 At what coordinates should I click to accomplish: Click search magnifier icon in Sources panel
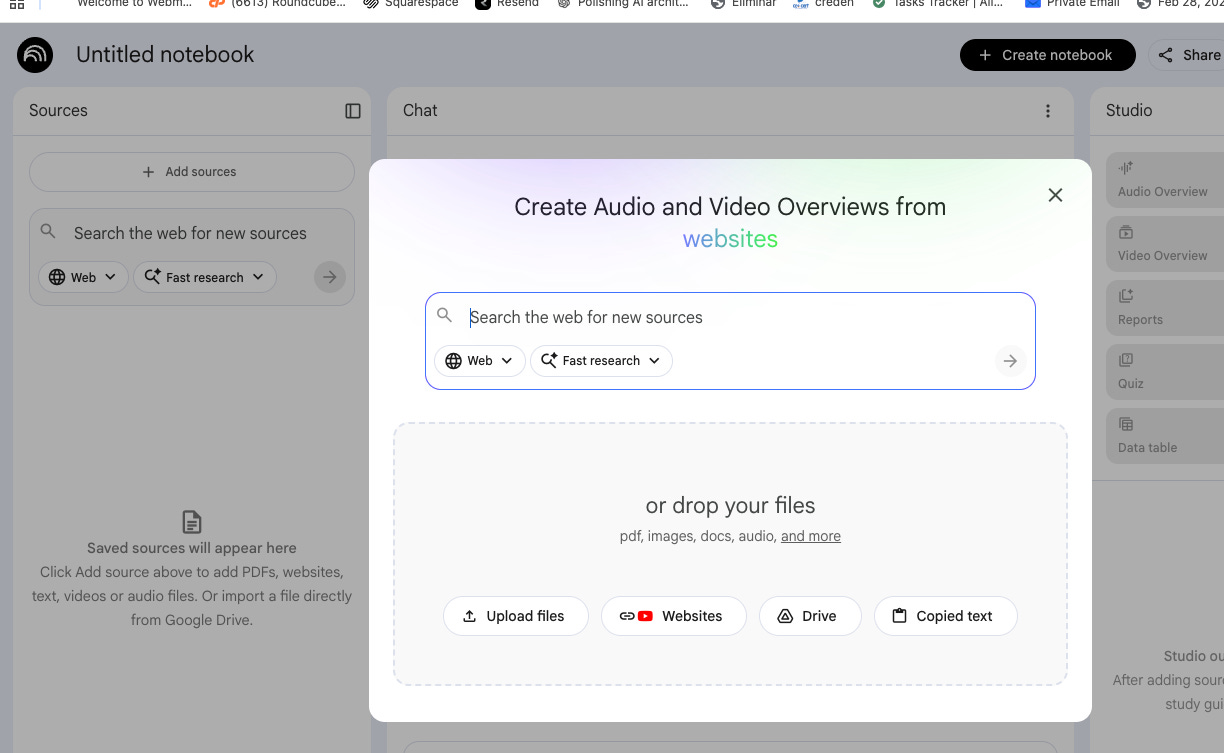point(48,231)
